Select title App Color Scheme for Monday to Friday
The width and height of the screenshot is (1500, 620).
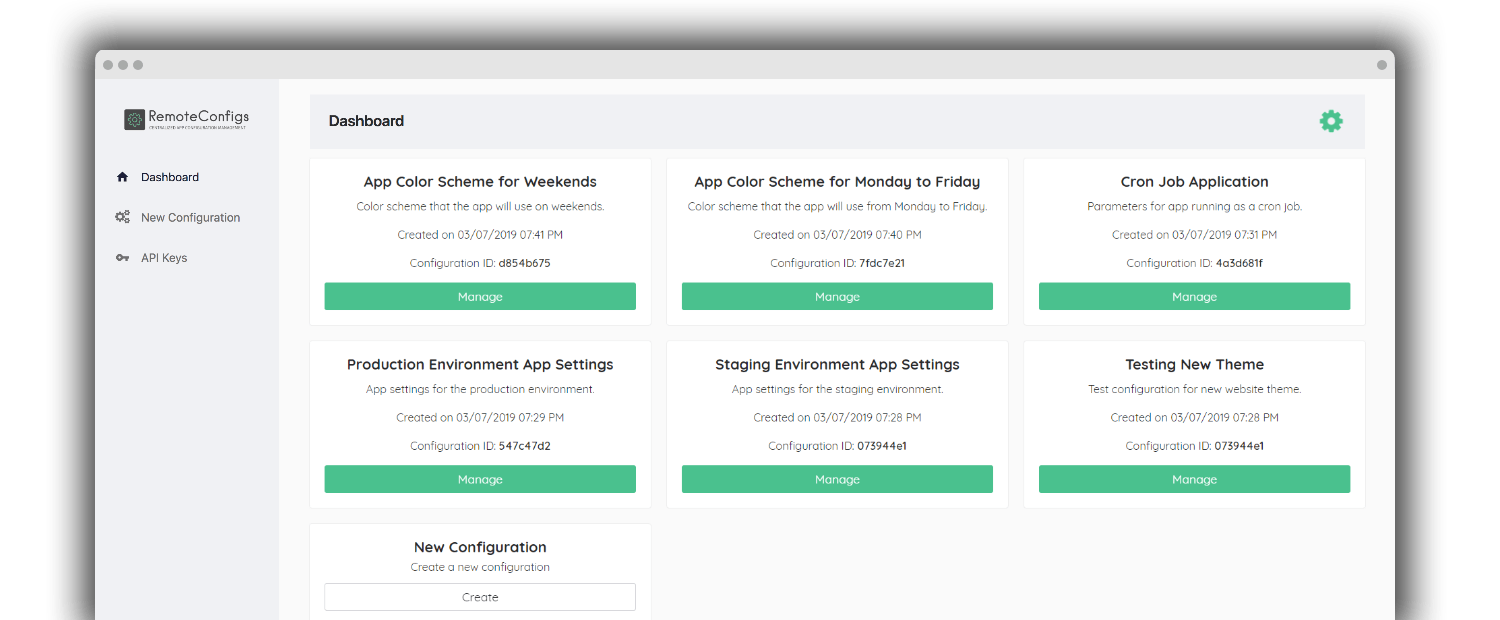tap(837, 182)
